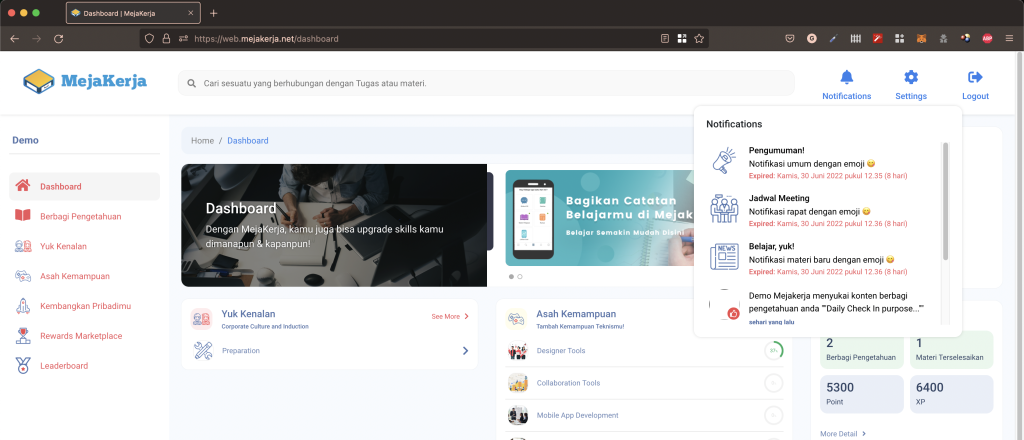Open the browser hamburger menu

1009,39
